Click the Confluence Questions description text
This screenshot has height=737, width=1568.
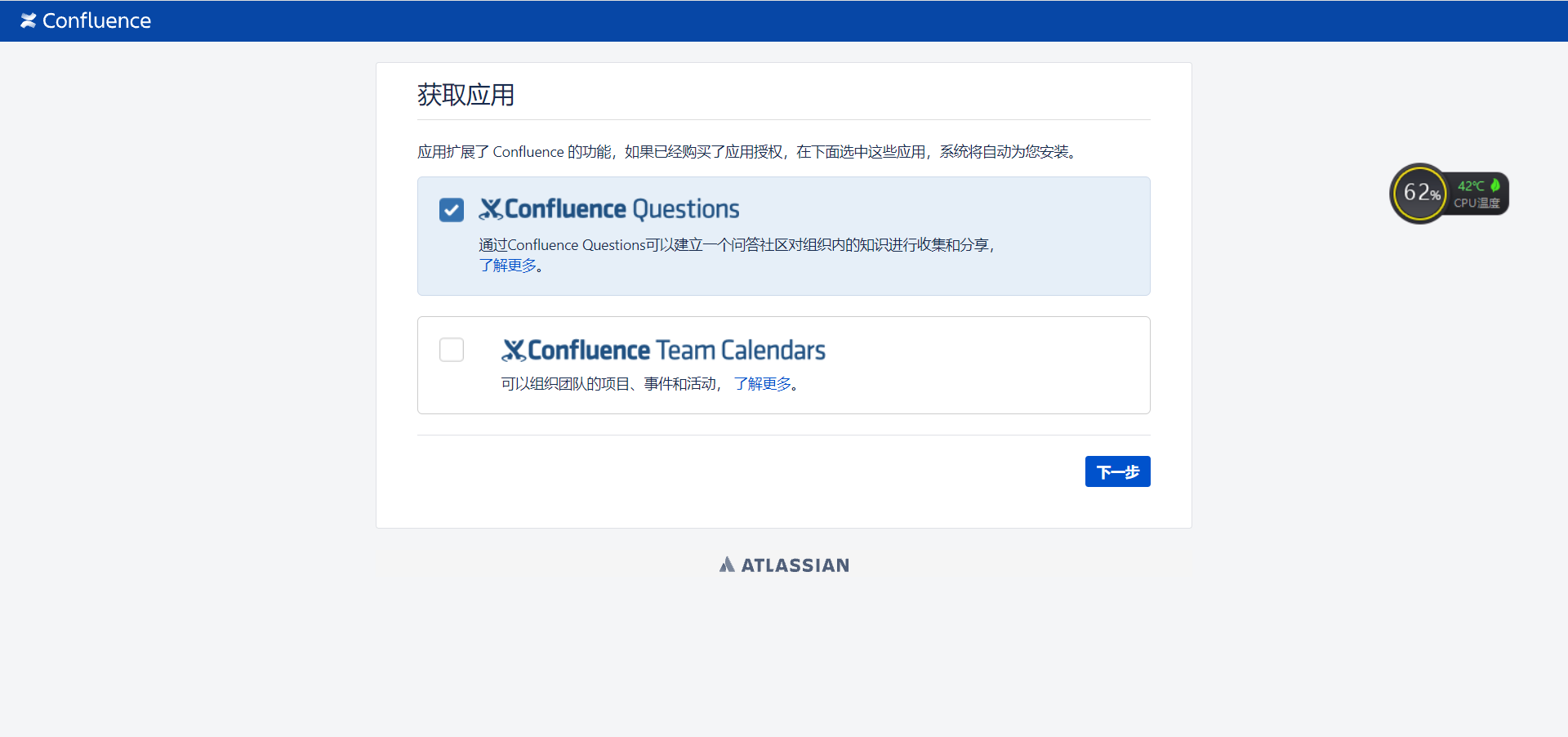[737, 245]
